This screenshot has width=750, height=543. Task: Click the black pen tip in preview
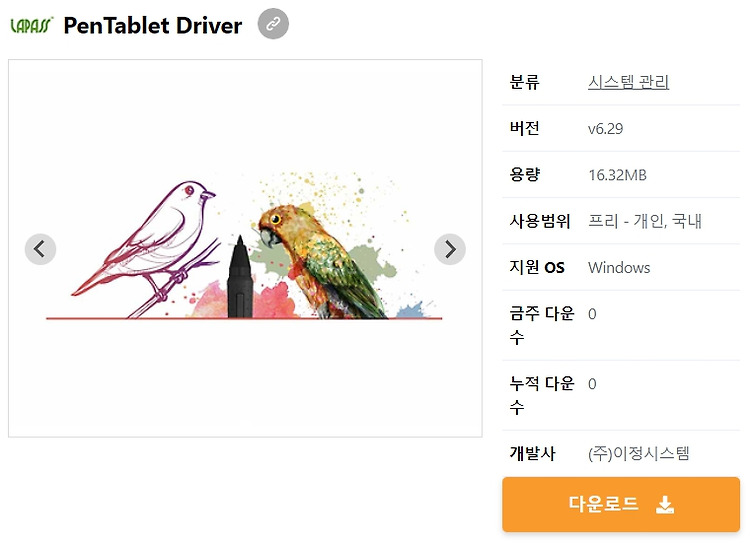(240, 277)
